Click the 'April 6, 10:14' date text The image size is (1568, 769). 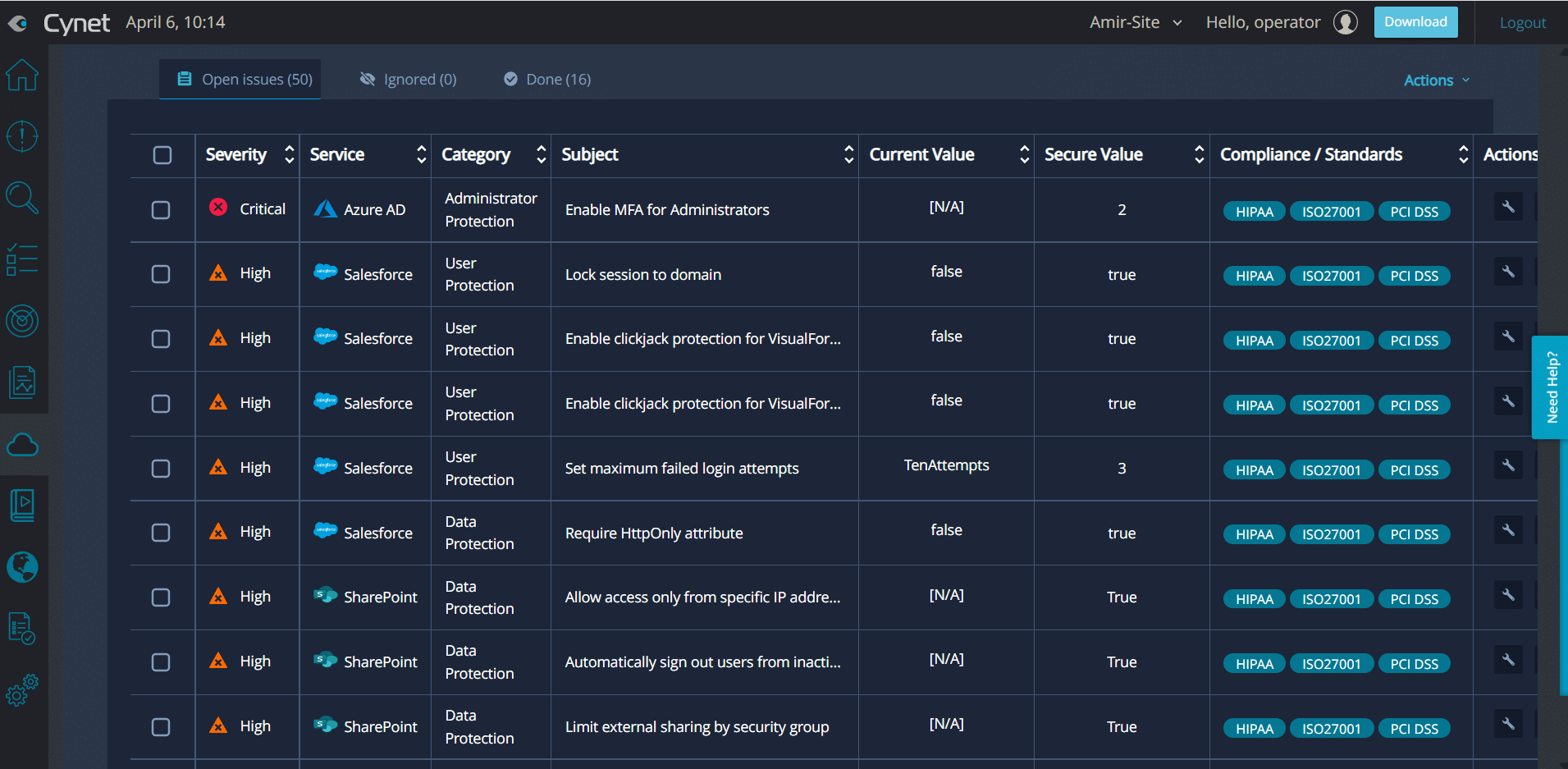(x=176, y=22)
